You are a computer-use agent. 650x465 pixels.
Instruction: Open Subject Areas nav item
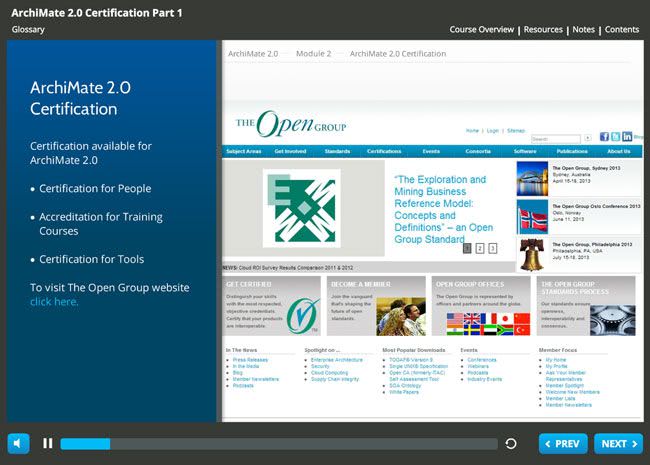pyautogui.click(x=244, y=151)
